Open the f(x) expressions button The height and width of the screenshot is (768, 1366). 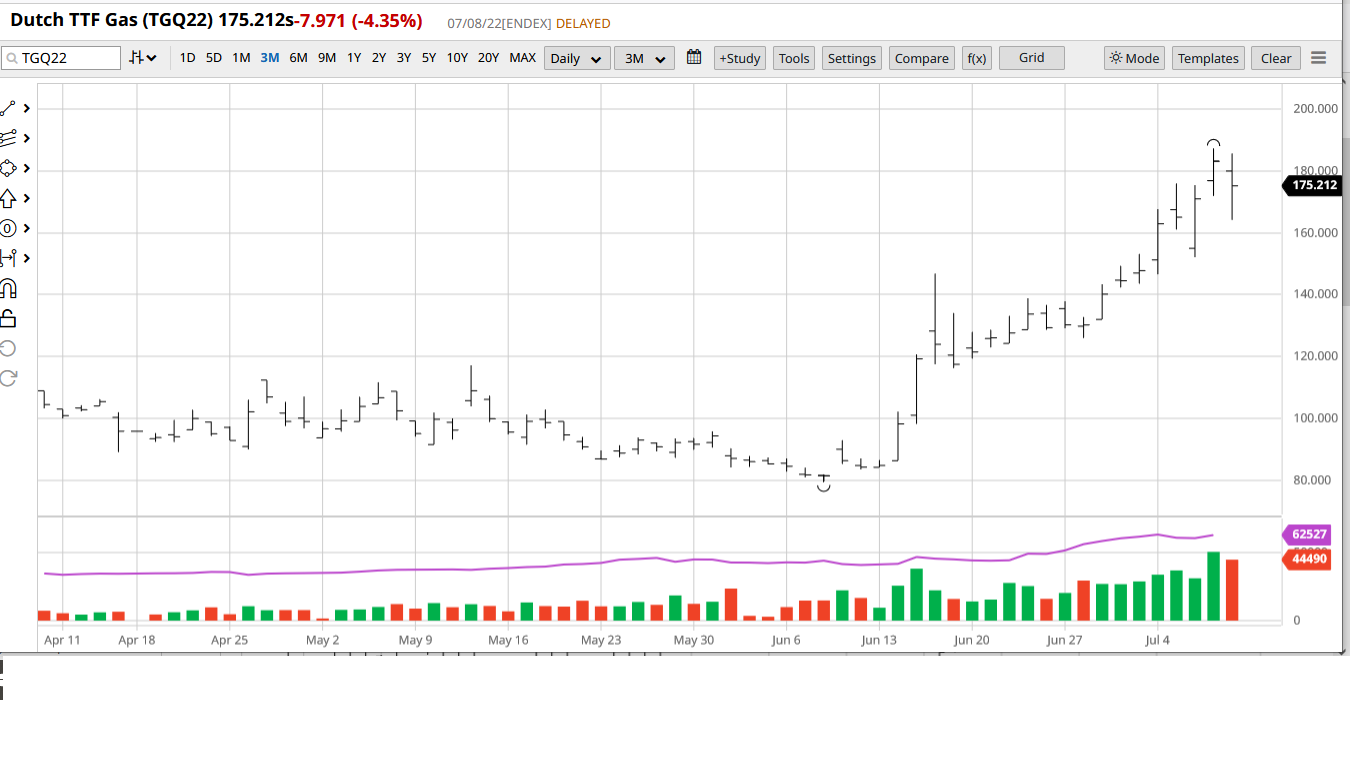click(976, 58)
